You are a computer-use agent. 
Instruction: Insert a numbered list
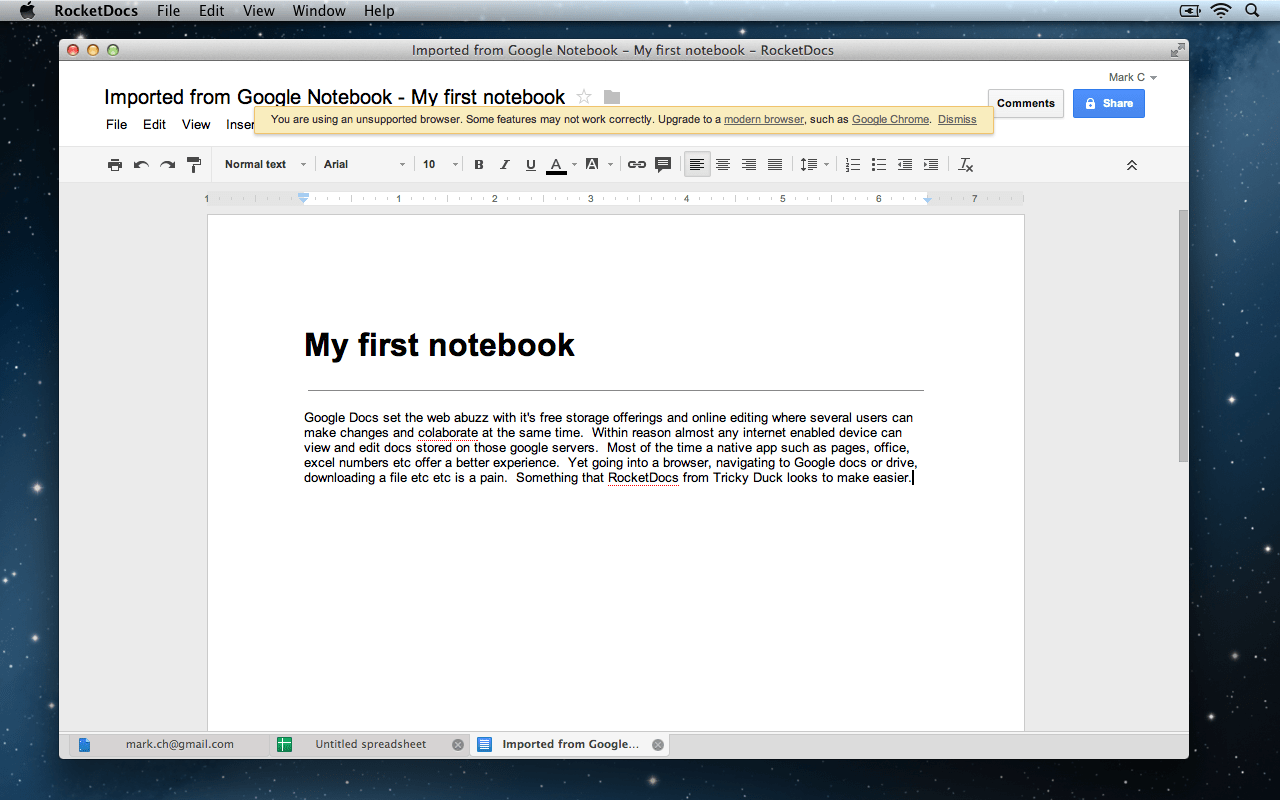click(x=853, y=165)
